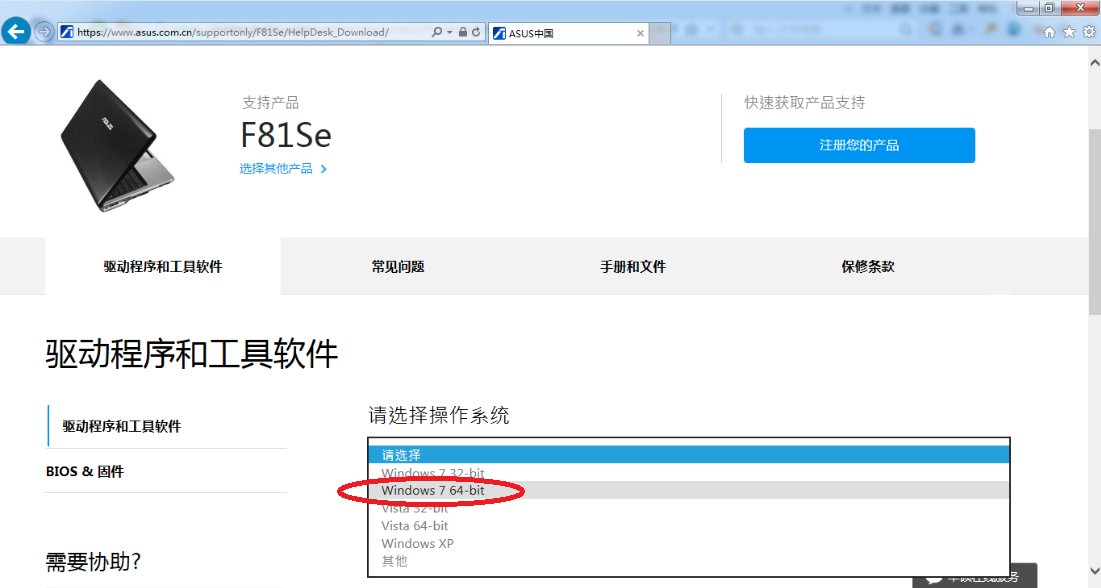Choose Vista 64-bit from the dropdown options
This screenshot has width=1101, height=588.
414,525
